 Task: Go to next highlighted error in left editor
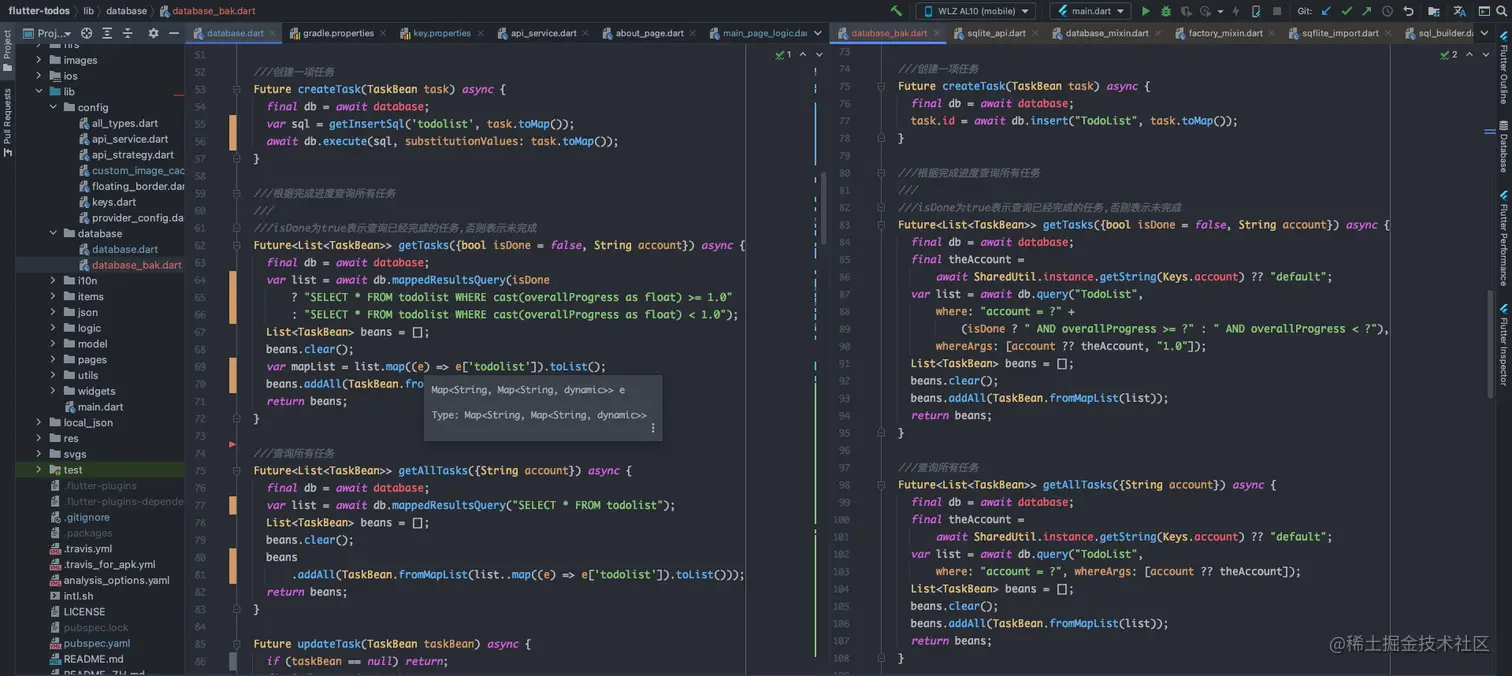819,55
